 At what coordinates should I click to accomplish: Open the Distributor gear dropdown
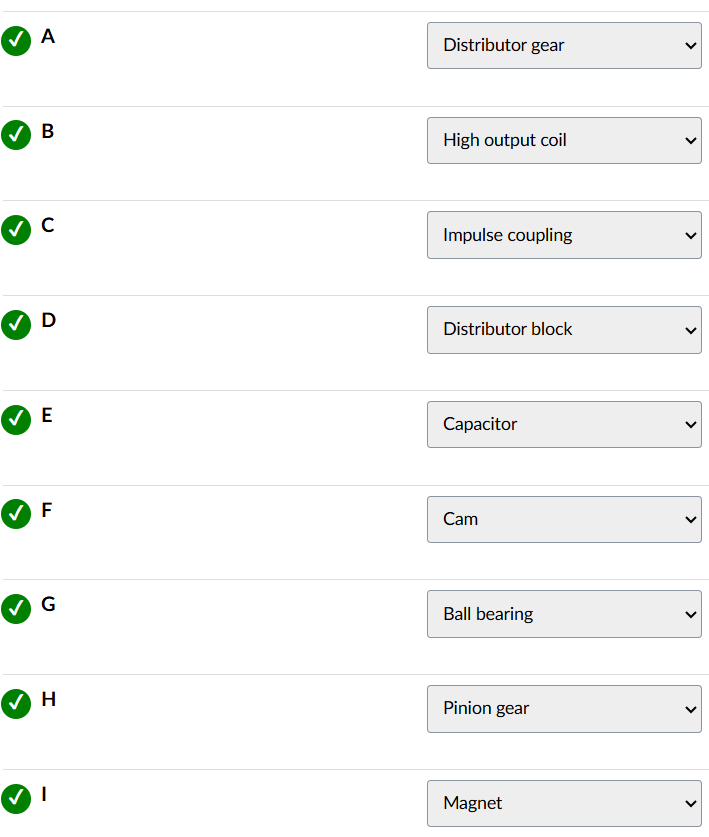tap(564, 46)
